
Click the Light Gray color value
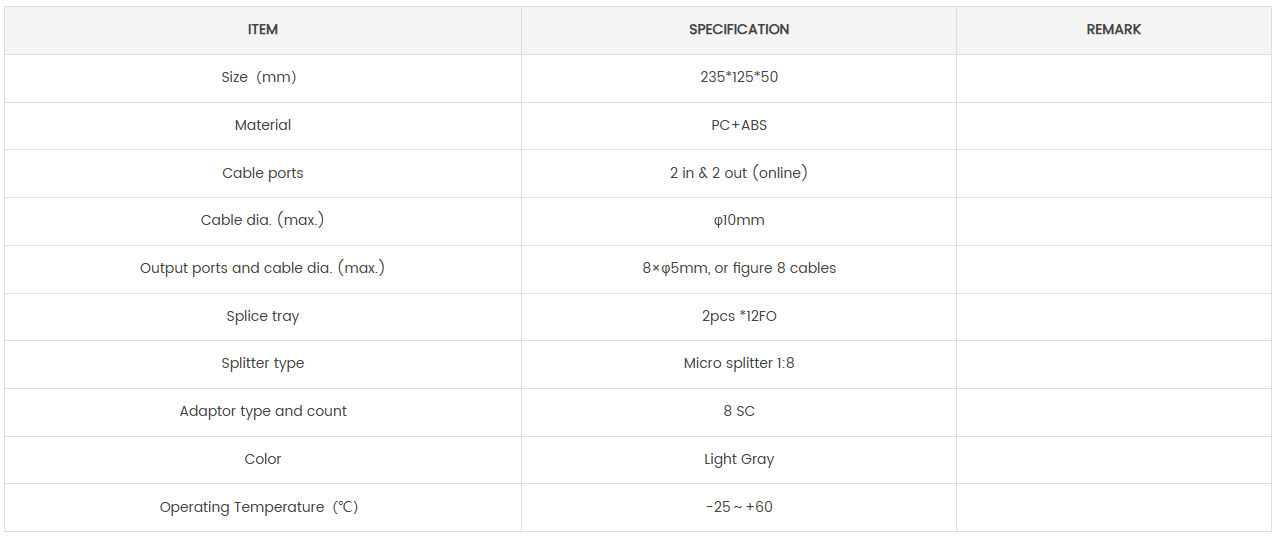(x=739, y=459)
